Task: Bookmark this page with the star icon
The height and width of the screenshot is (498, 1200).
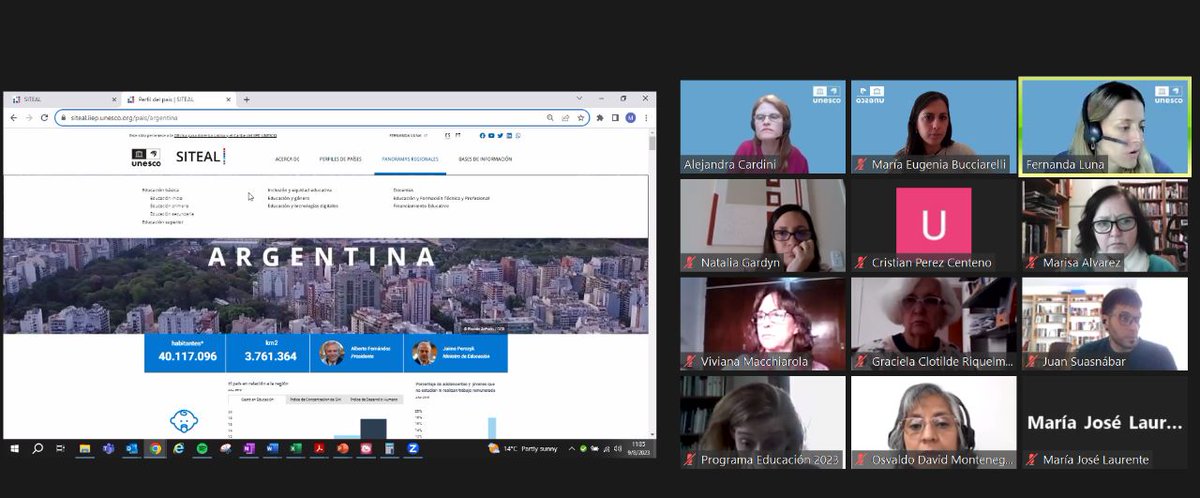Action: click(580, 117)
